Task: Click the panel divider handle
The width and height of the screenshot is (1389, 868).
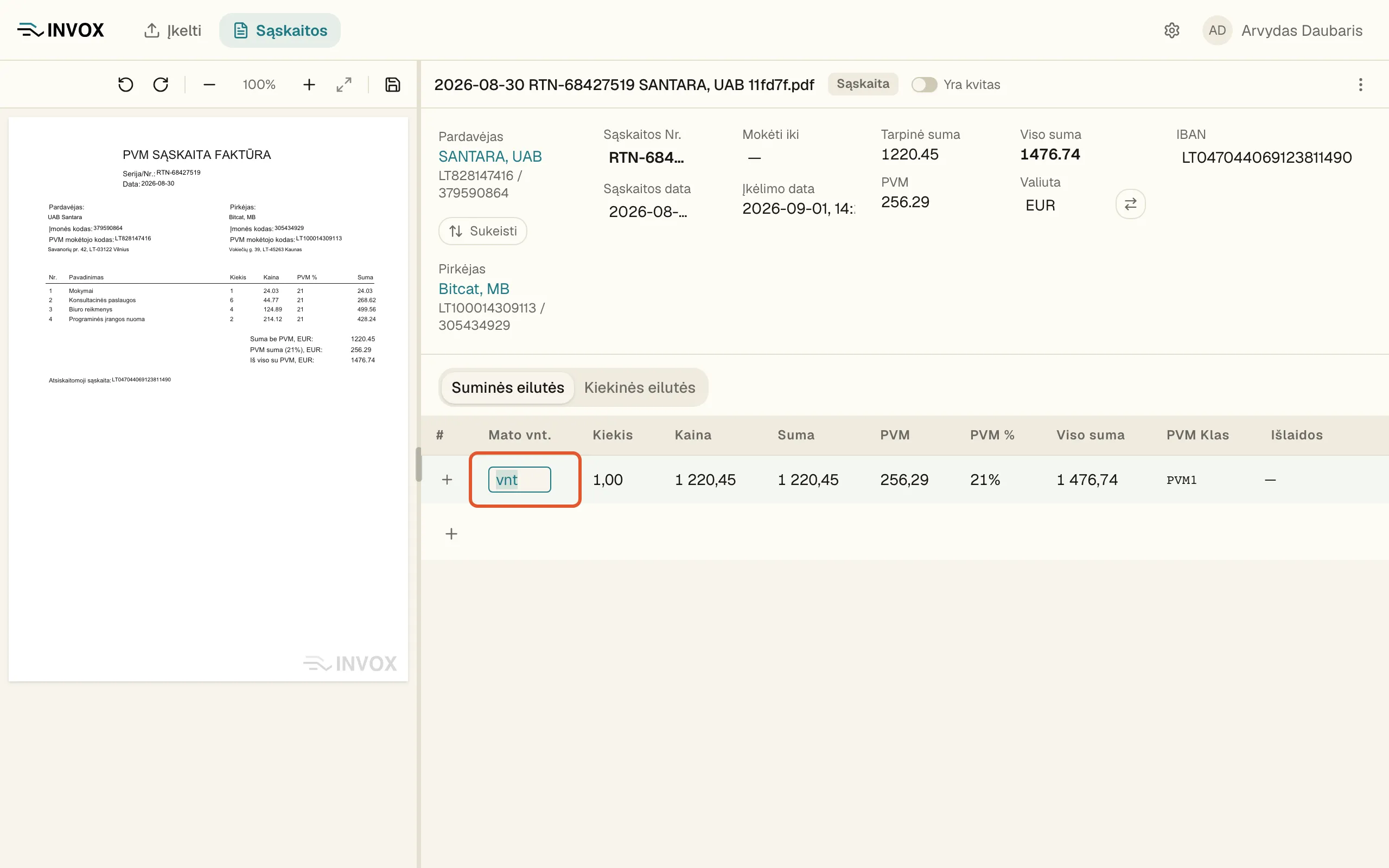Action: click(x=419, y=464)
